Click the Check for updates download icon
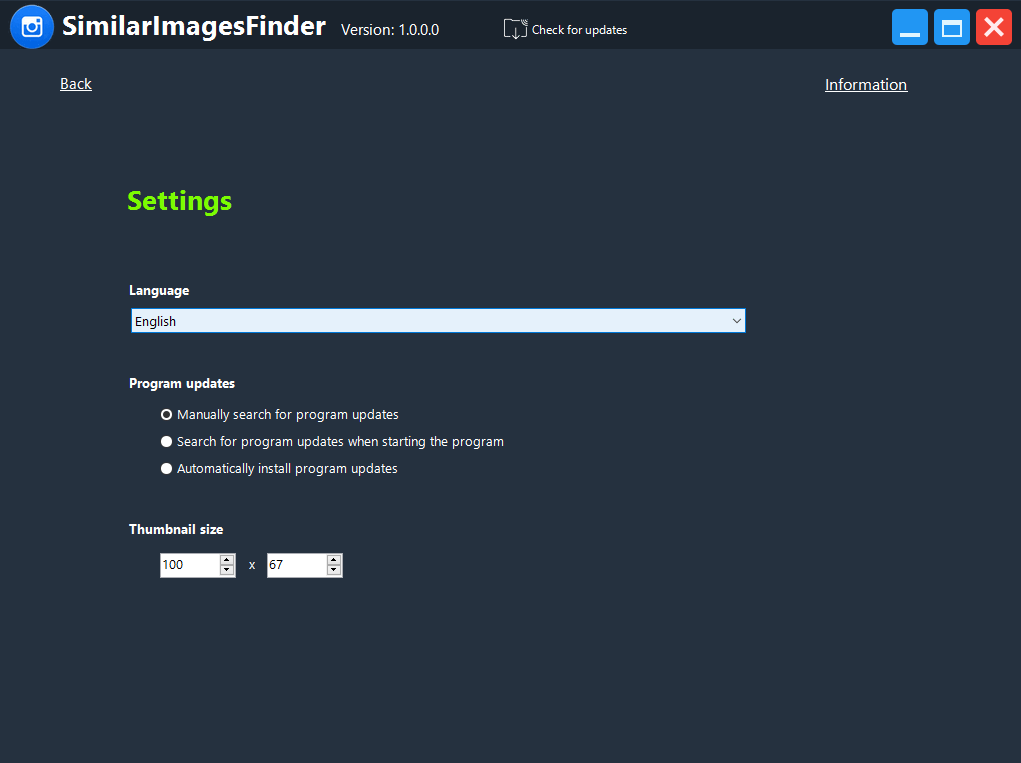Image resolution: width=1021 pixels, height=763 pixels. (515, 29)
